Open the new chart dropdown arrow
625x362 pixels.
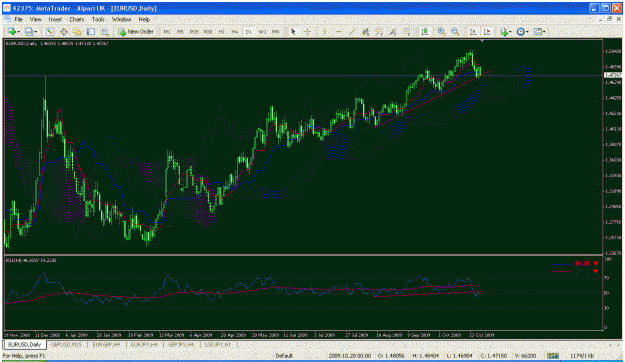pos(19,31)
